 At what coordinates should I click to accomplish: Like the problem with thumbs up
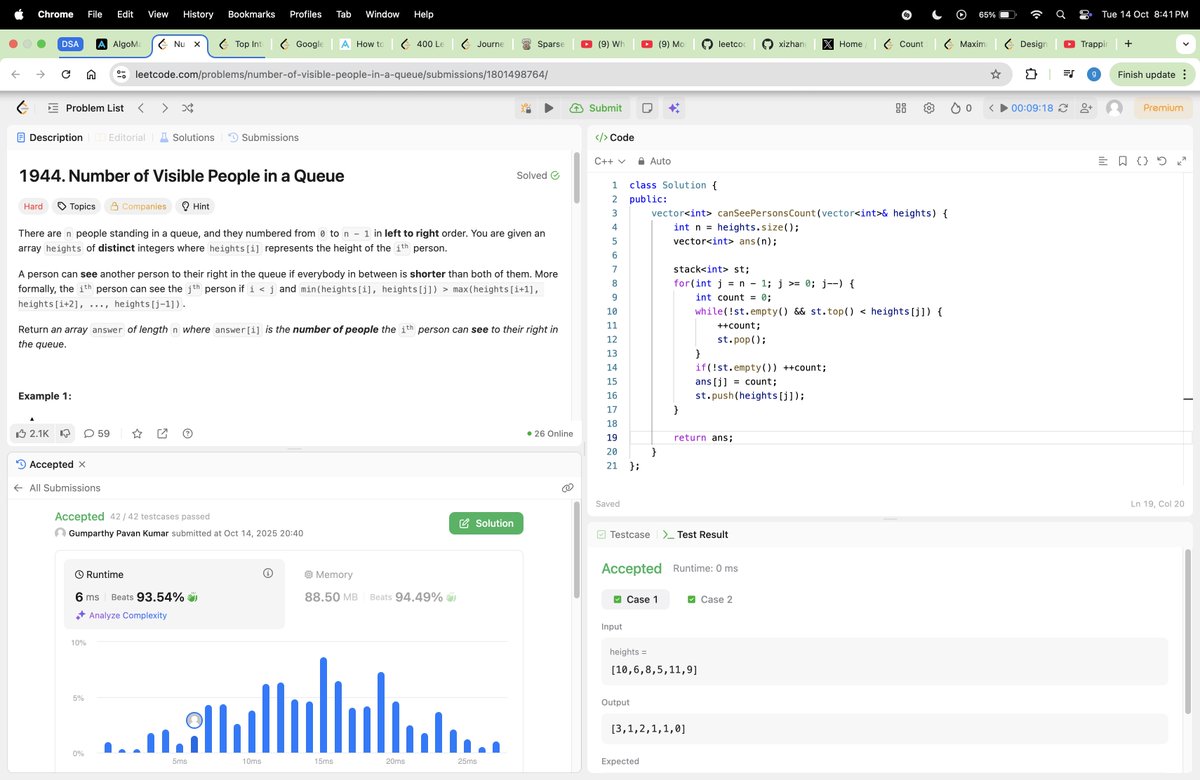click(x=32, y=434)
